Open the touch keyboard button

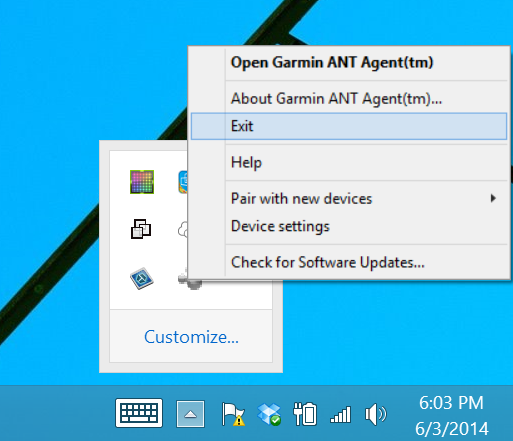point(139,413)
